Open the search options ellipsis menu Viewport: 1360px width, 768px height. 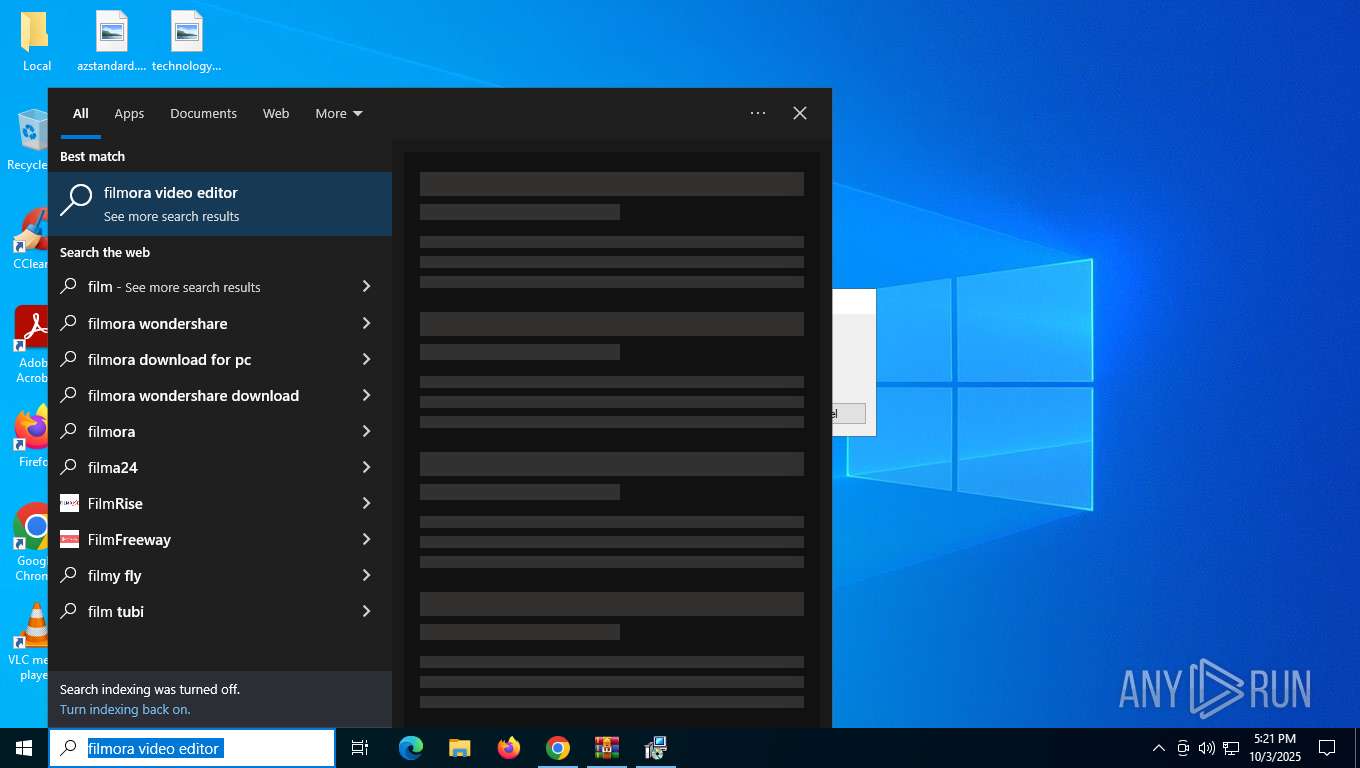758,113
